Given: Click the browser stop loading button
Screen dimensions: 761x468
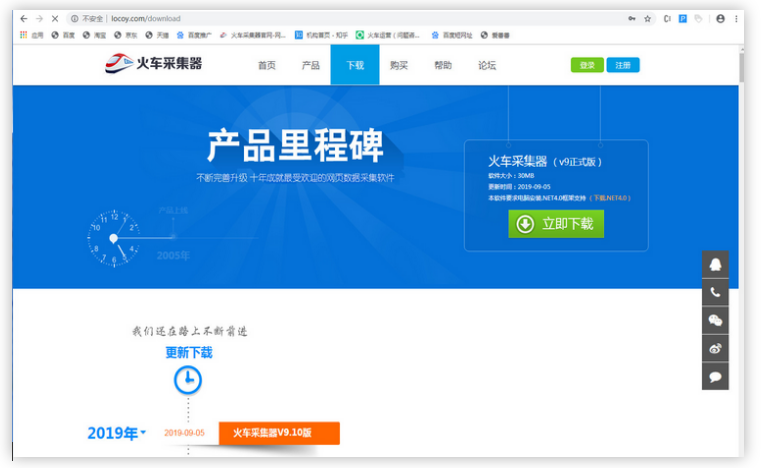Looking at the screenshot, I should click(x=54, y=18).
